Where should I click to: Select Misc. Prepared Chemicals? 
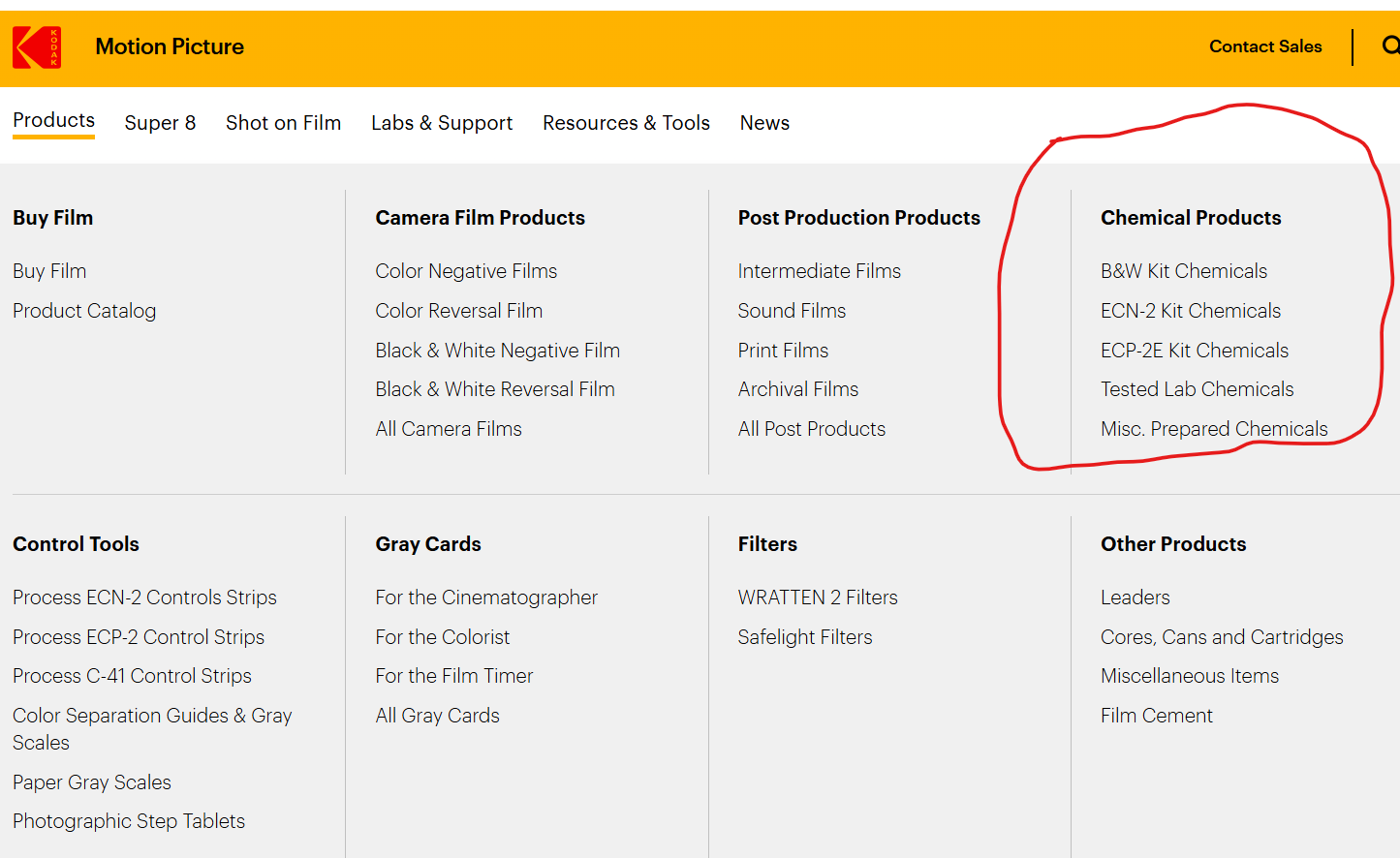point(1213,429)
